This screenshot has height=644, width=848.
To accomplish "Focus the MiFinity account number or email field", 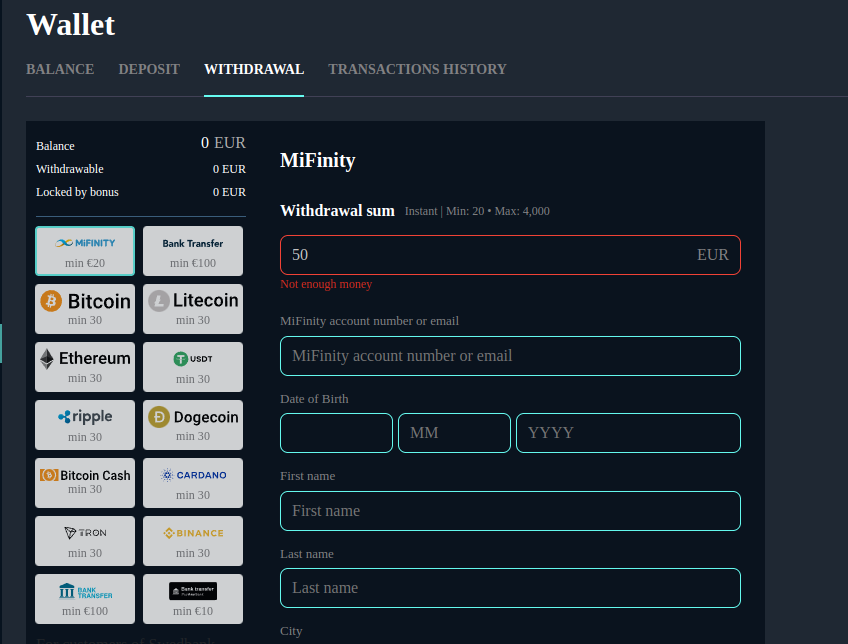I will click(510, 356).
